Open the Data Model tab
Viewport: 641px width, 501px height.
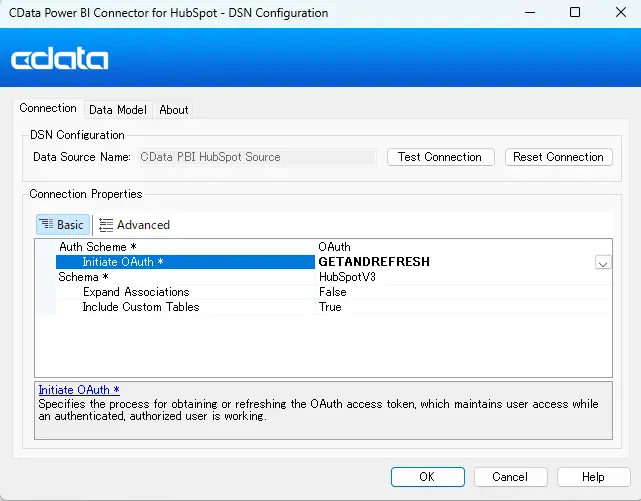pos(117,110)
